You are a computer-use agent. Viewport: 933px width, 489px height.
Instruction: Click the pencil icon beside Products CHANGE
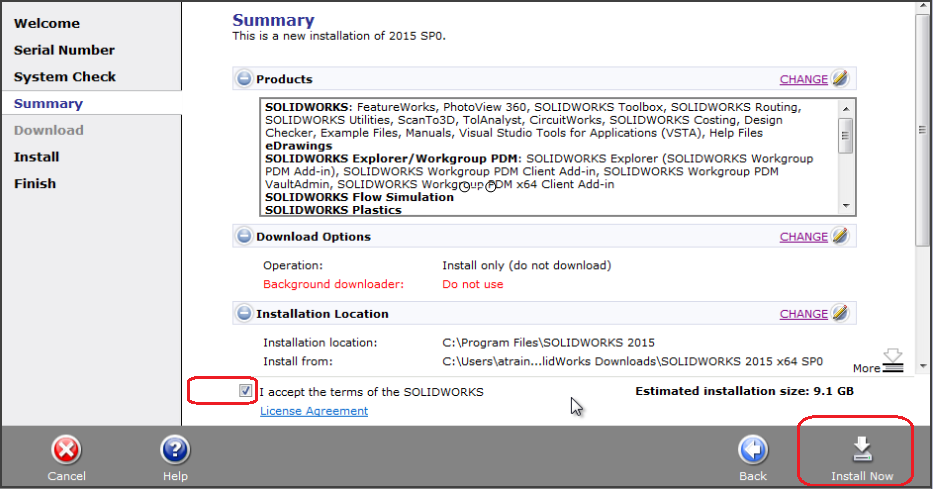click(x=840, y=78)
